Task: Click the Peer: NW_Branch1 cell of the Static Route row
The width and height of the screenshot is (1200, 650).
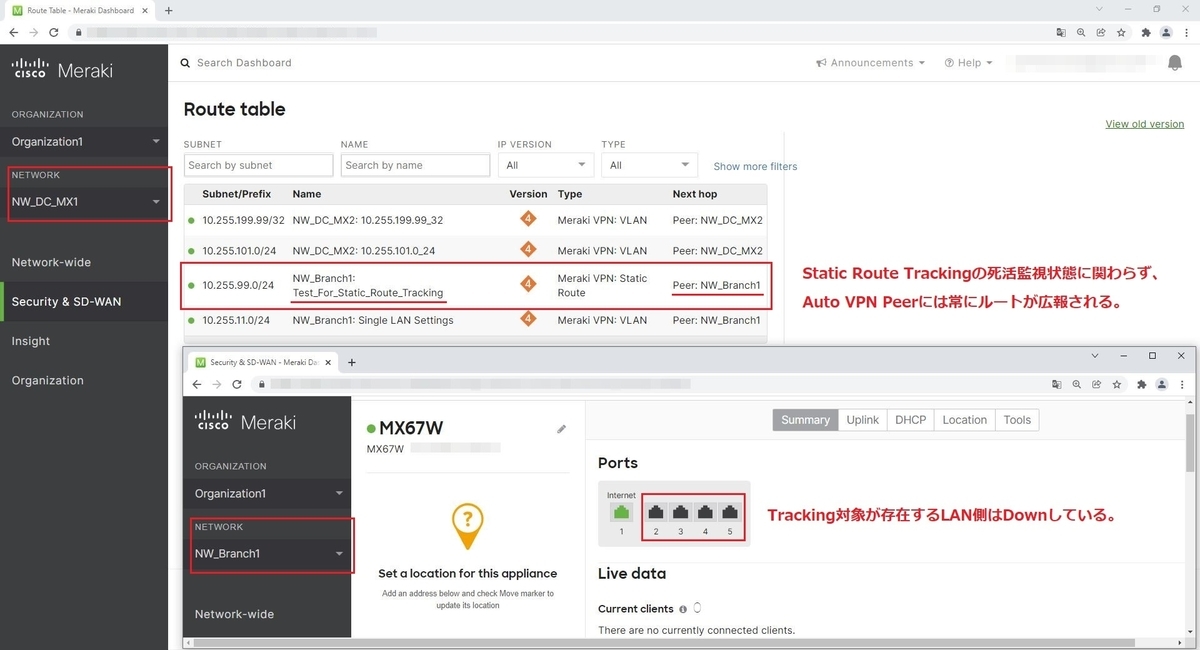Action: (716, 285)
